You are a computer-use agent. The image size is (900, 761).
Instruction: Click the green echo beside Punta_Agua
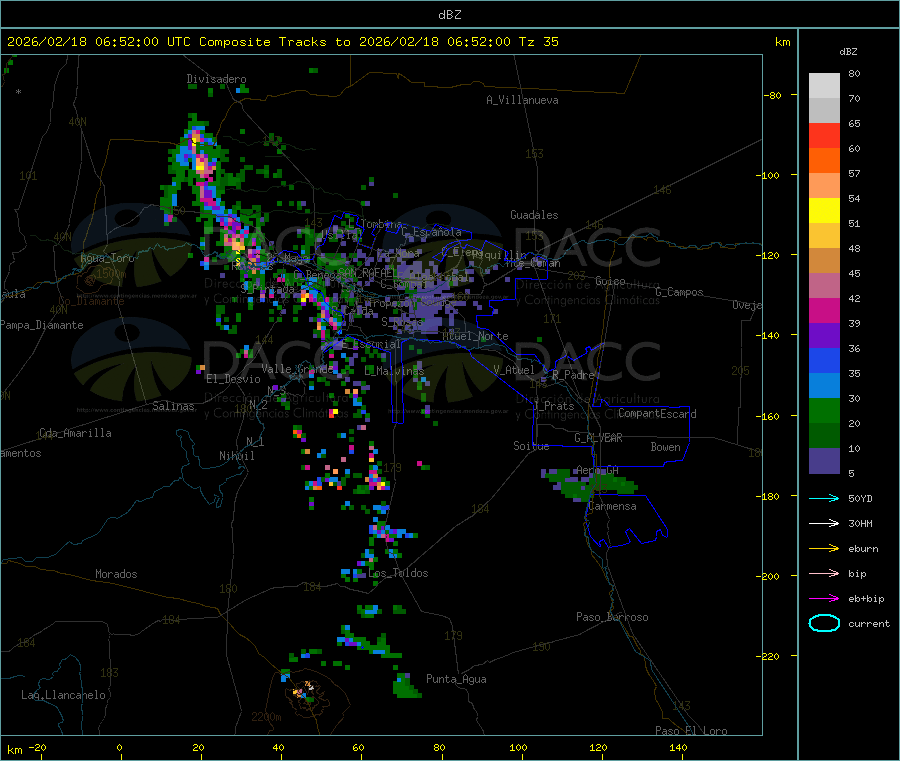click(406, 686)
